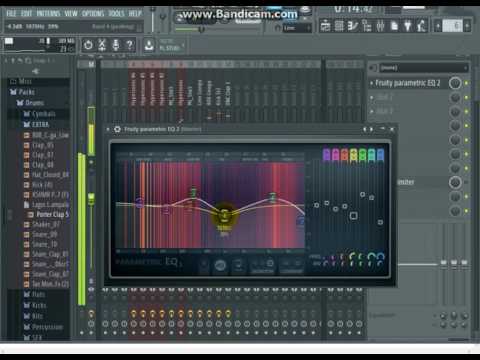Screen dimensions: 480x360
Task: Select the blue band 7 handle in EQ graph
Action: [x=301, y=221]
